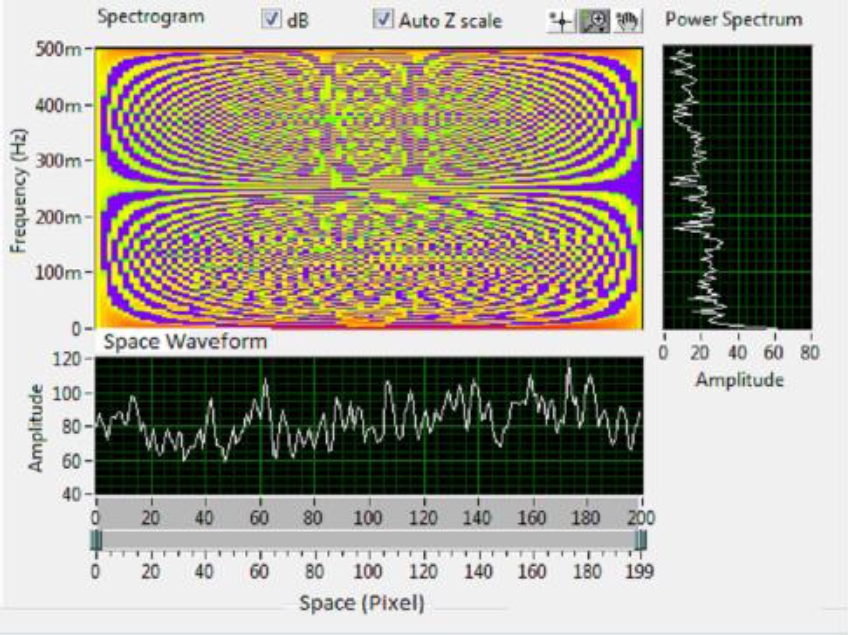Screen dimensions: 848x635
Task: Select the pan hand tool
Action: [x=626, y=20]
